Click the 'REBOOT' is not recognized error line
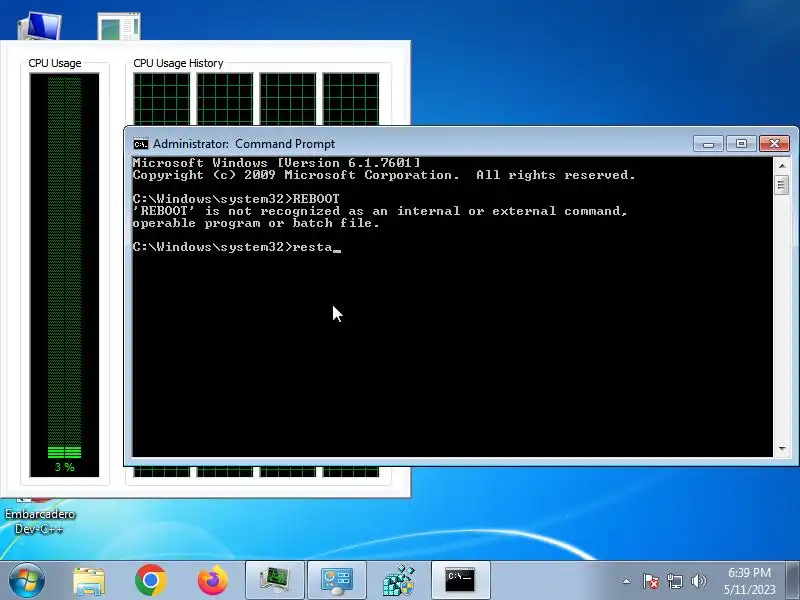This screenshot has width=800, height=600. [380, 211]
